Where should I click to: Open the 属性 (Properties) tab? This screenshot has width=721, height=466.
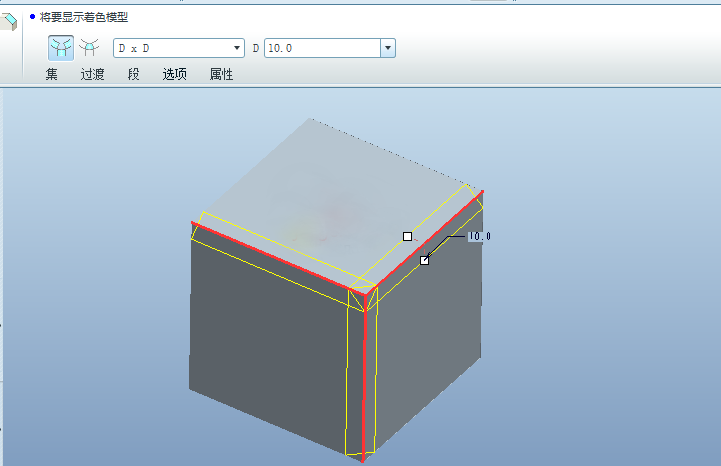221,74
